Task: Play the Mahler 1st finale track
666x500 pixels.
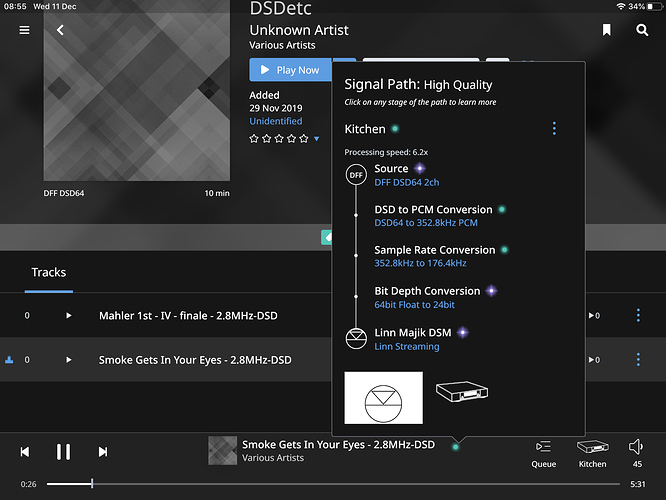Action: click(68, 316)
